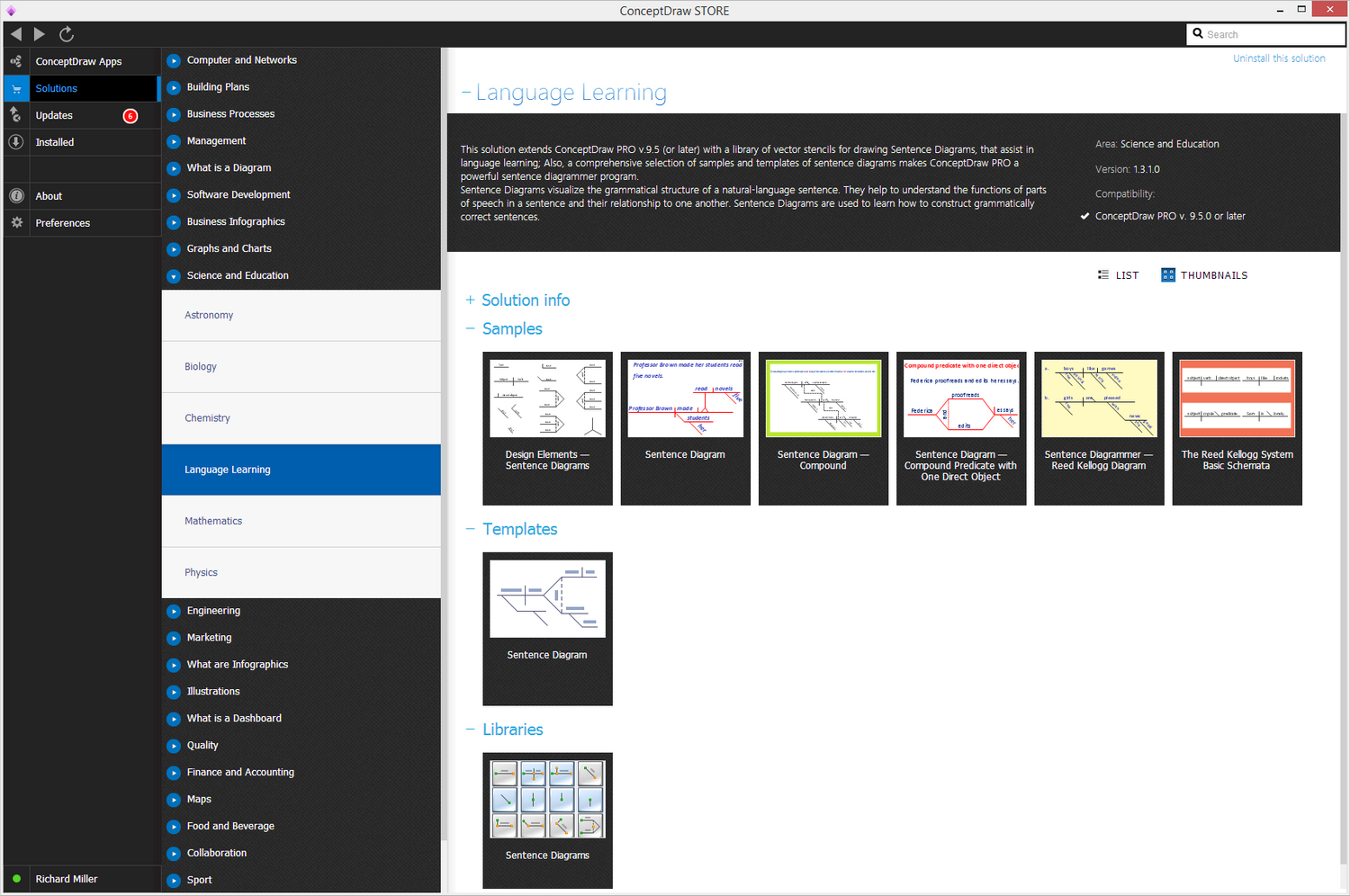1350x896 pixels.
Task: Expand Finance and Accounting category
Action: pos(174,773)
